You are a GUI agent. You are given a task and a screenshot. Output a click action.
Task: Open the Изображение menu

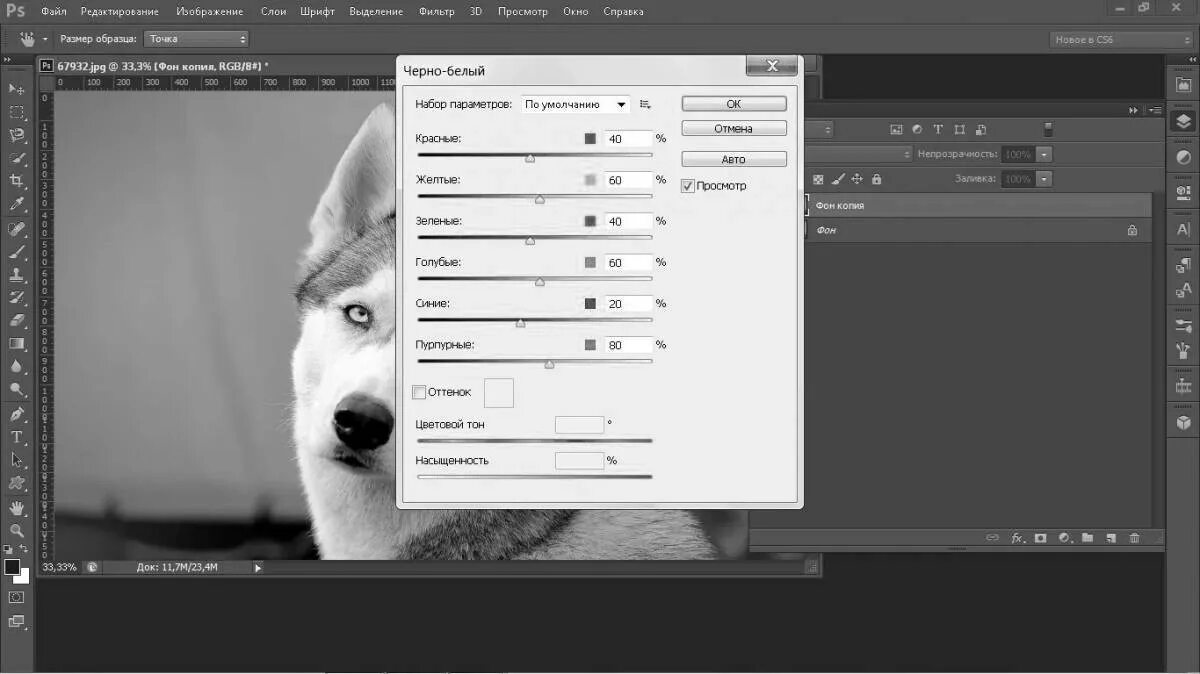click(x=210, y=12)
